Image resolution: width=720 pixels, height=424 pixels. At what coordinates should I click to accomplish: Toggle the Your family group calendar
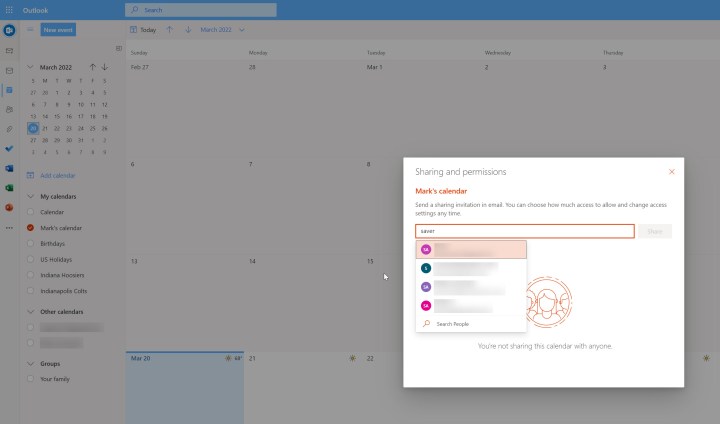(x=30, y=379)
